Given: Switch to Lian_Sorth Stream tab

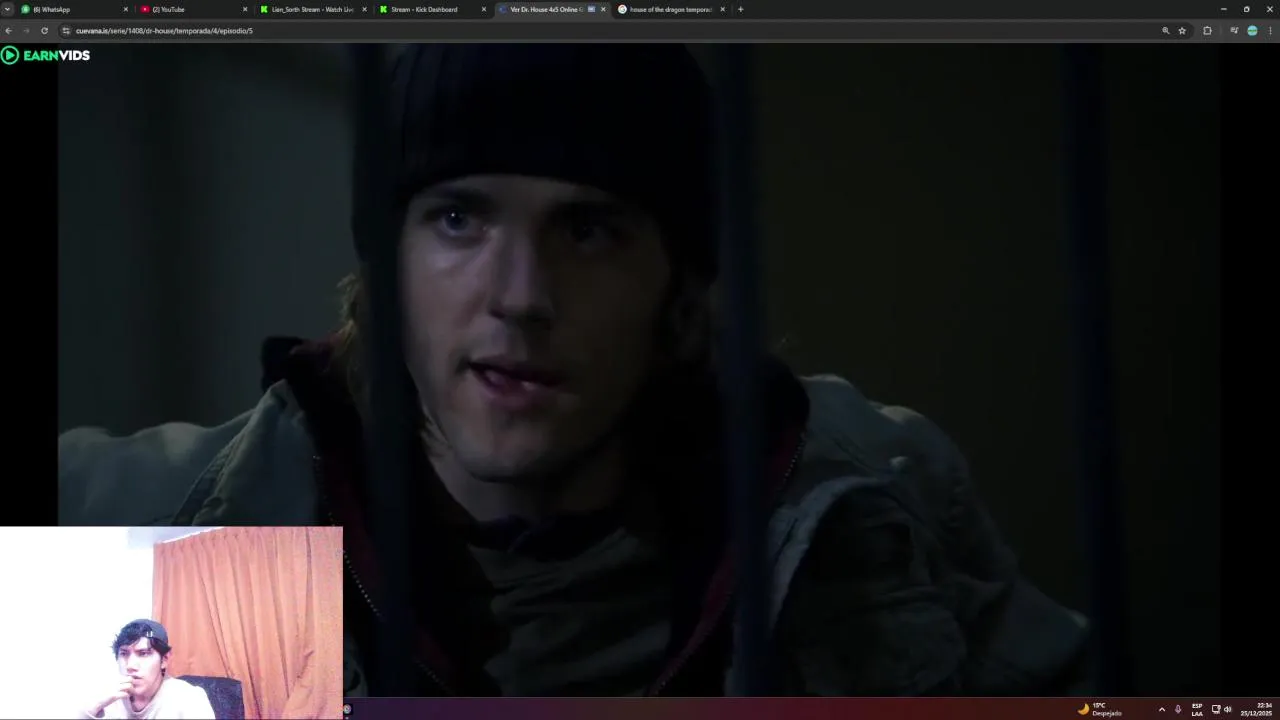Looking at the screenshot, I should (313, 9).
